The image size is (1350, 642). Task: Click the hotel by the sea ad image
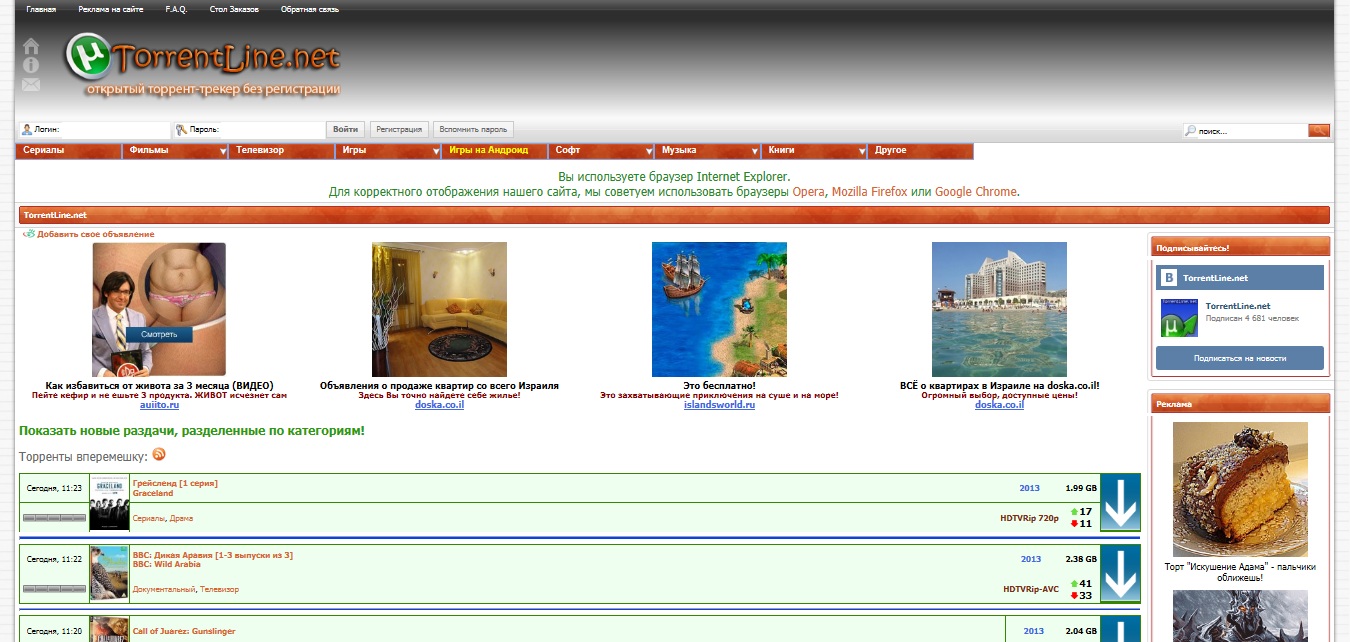pyautogui.click(x=999, y=309)
